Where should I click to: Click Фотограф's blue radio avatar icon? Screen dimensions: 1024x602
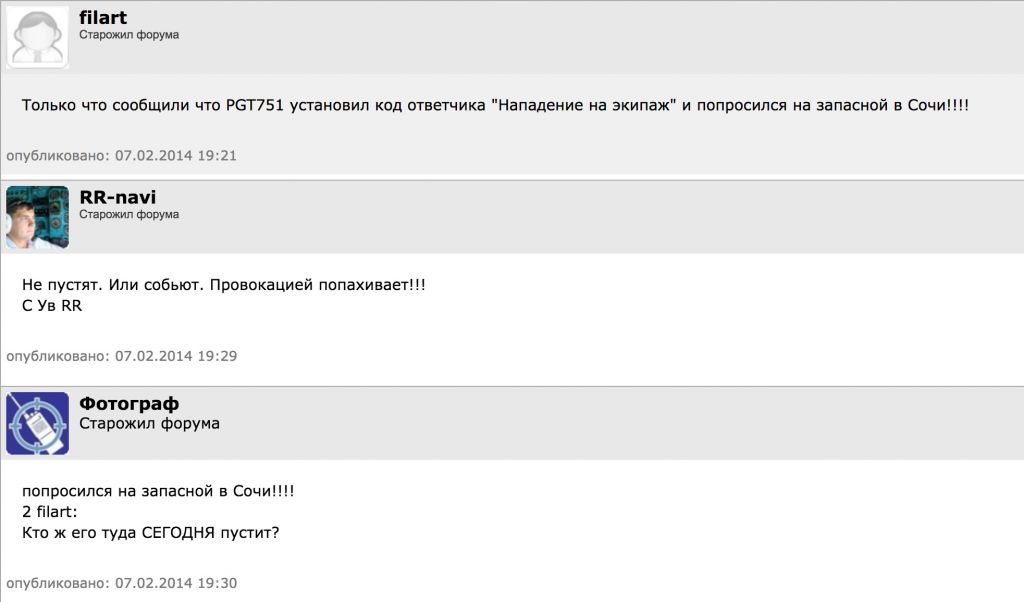point(38,423)
